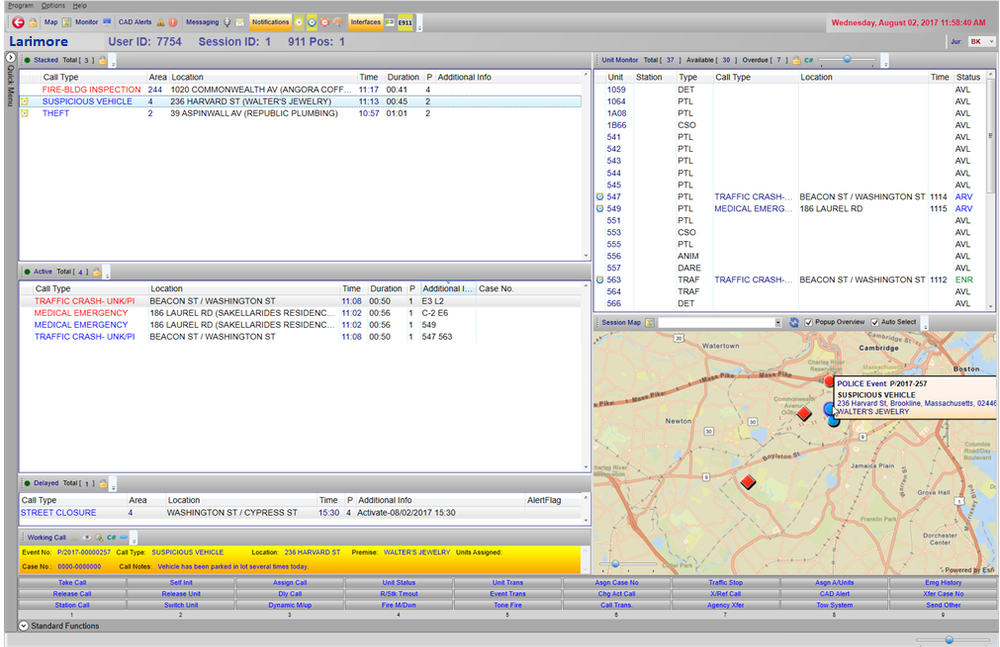Screen dimensions: 1000x647
Task: Open the Session Map combo box
Action: (778, 322)
